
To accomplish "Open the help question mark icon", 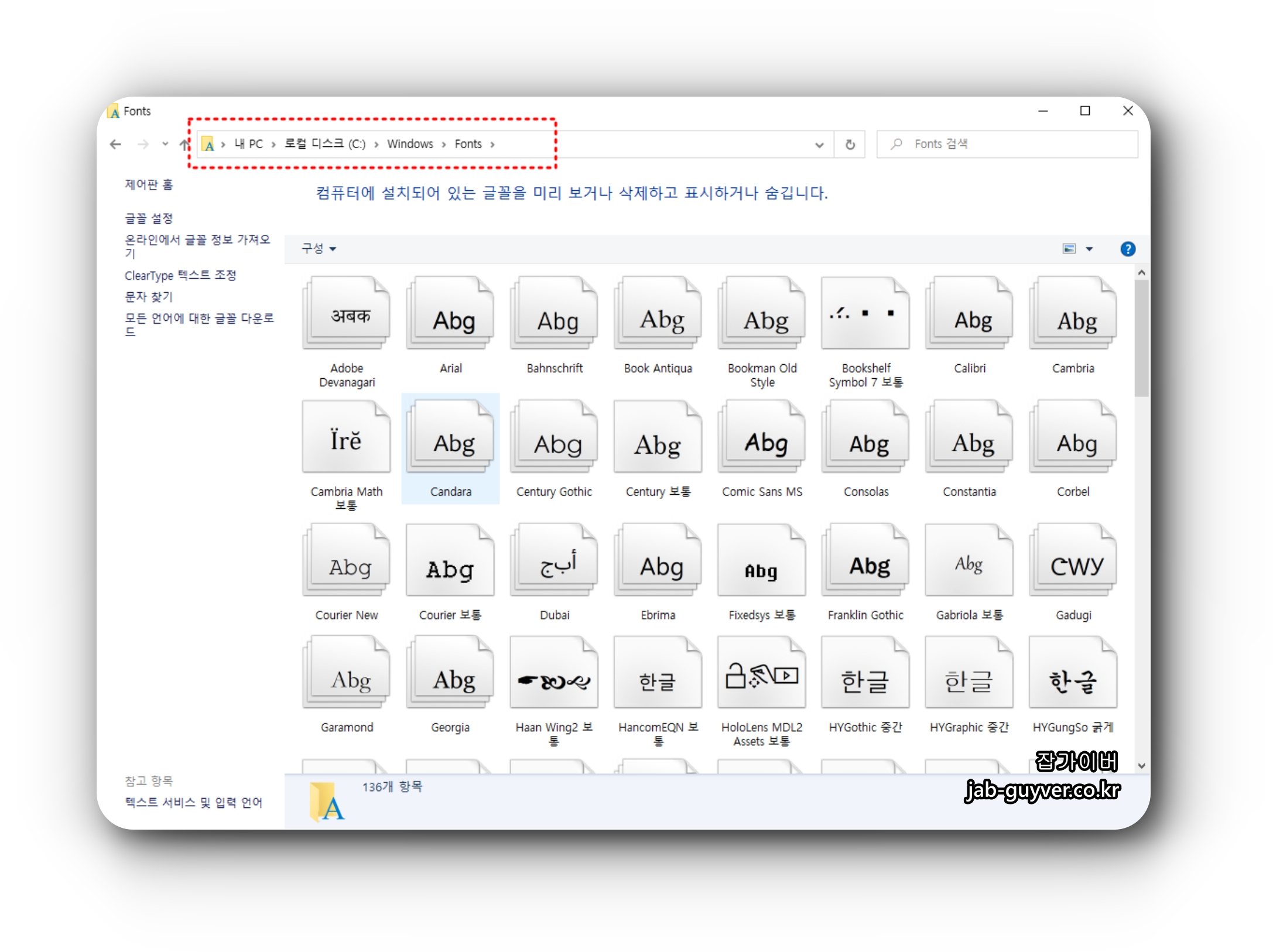I will point(1127,249).
